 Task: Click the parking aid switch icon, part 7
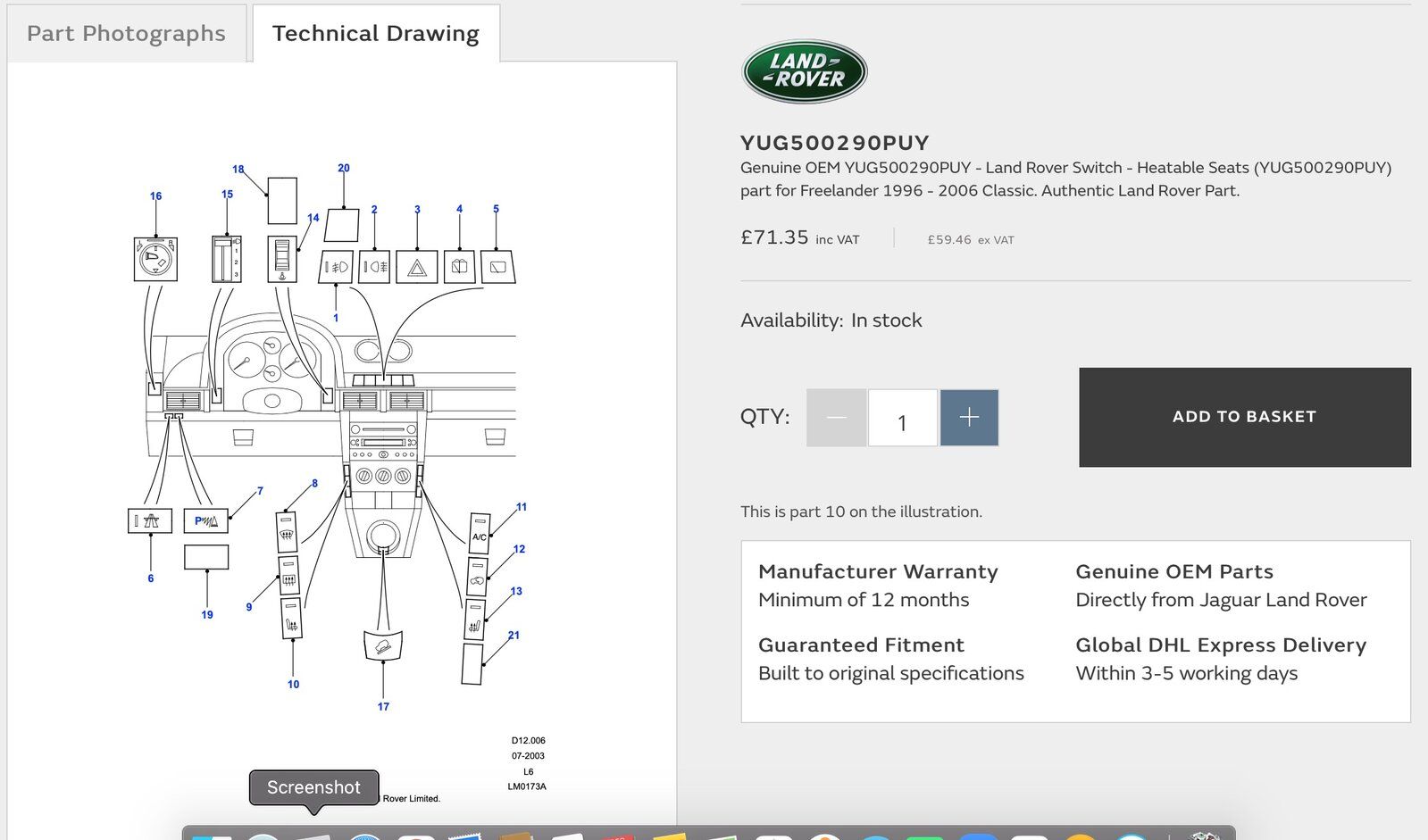pos(206,520)
